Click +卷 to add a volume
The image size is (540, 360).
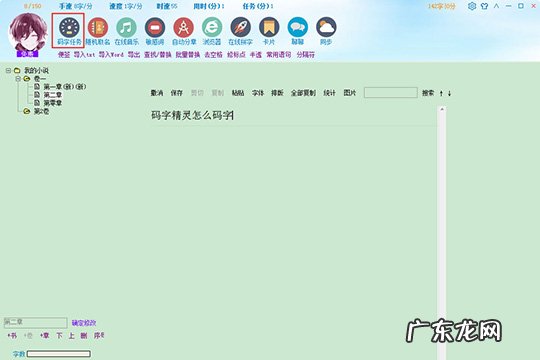28,336
